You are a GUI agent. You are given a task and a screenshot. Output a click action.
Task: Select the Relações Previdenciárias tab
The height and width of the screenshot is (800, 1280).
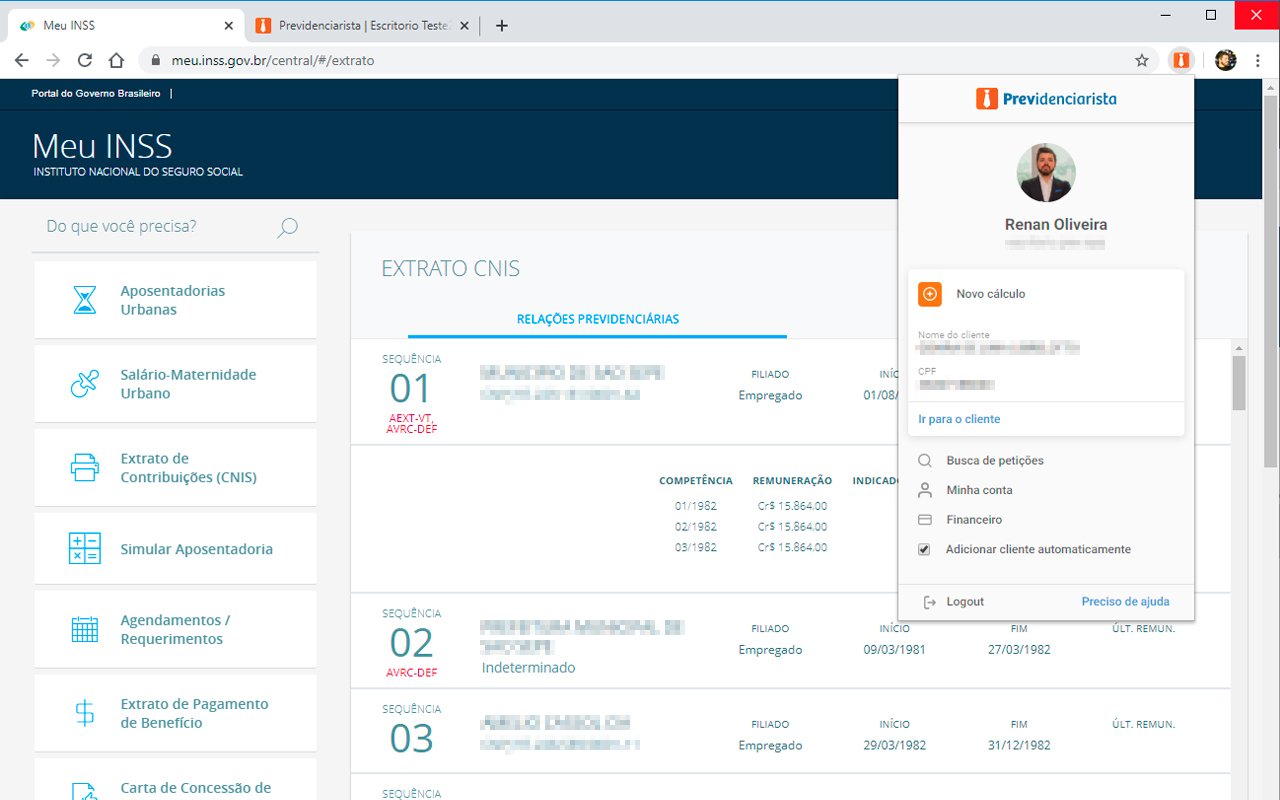[597, 320]
